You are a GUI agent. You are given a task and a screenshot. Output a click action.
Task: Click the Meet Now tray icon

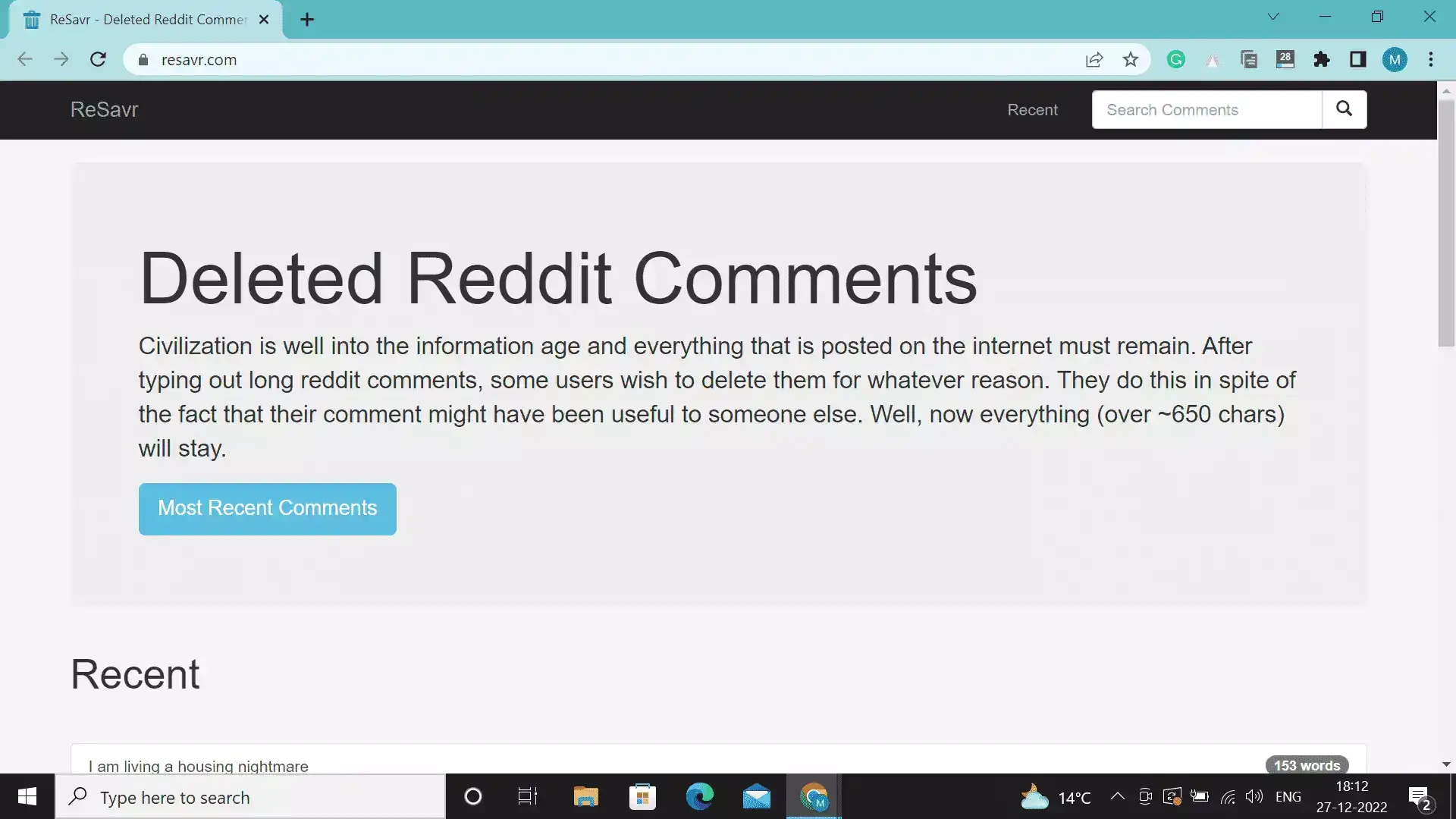1145,796
